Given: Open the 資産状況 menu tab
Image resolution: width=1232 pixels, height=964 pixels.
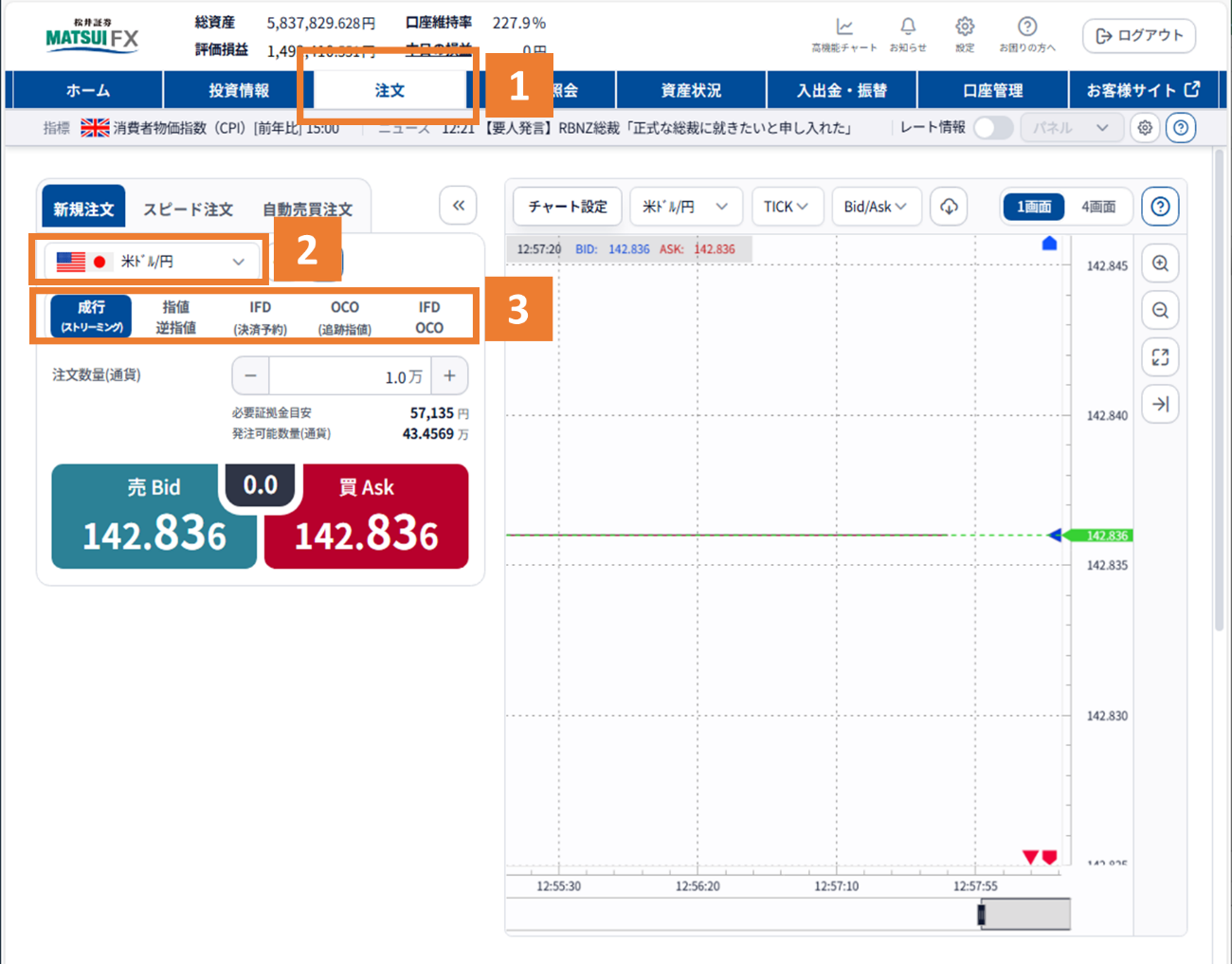Looking at the screenshot, I should 691,91.
